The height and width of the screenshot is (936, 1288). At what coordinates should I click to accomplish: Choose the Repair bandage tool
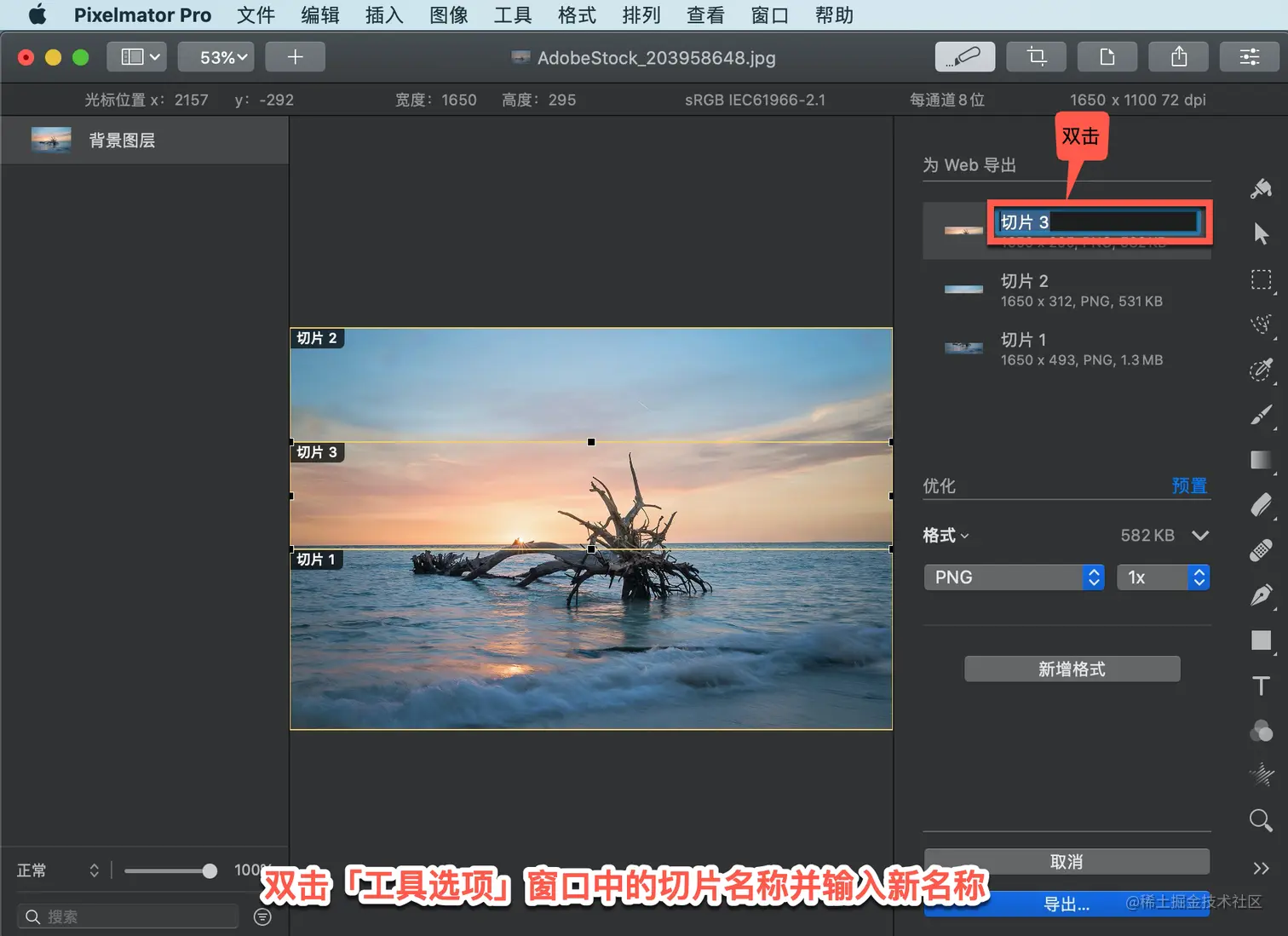1261,550
